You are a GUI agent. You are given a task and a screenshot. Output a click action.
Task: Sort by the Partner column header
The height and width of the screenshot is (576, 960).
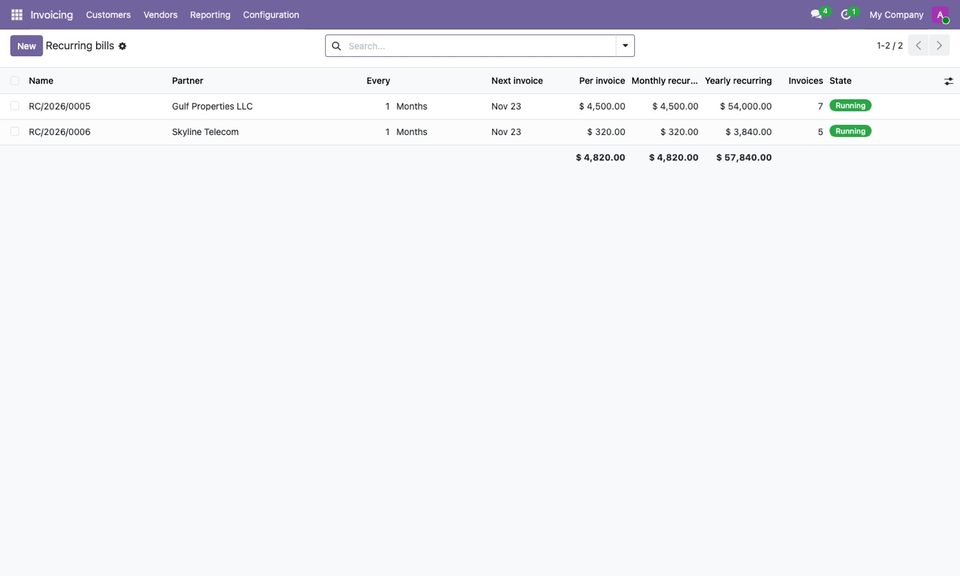(187, 81)
